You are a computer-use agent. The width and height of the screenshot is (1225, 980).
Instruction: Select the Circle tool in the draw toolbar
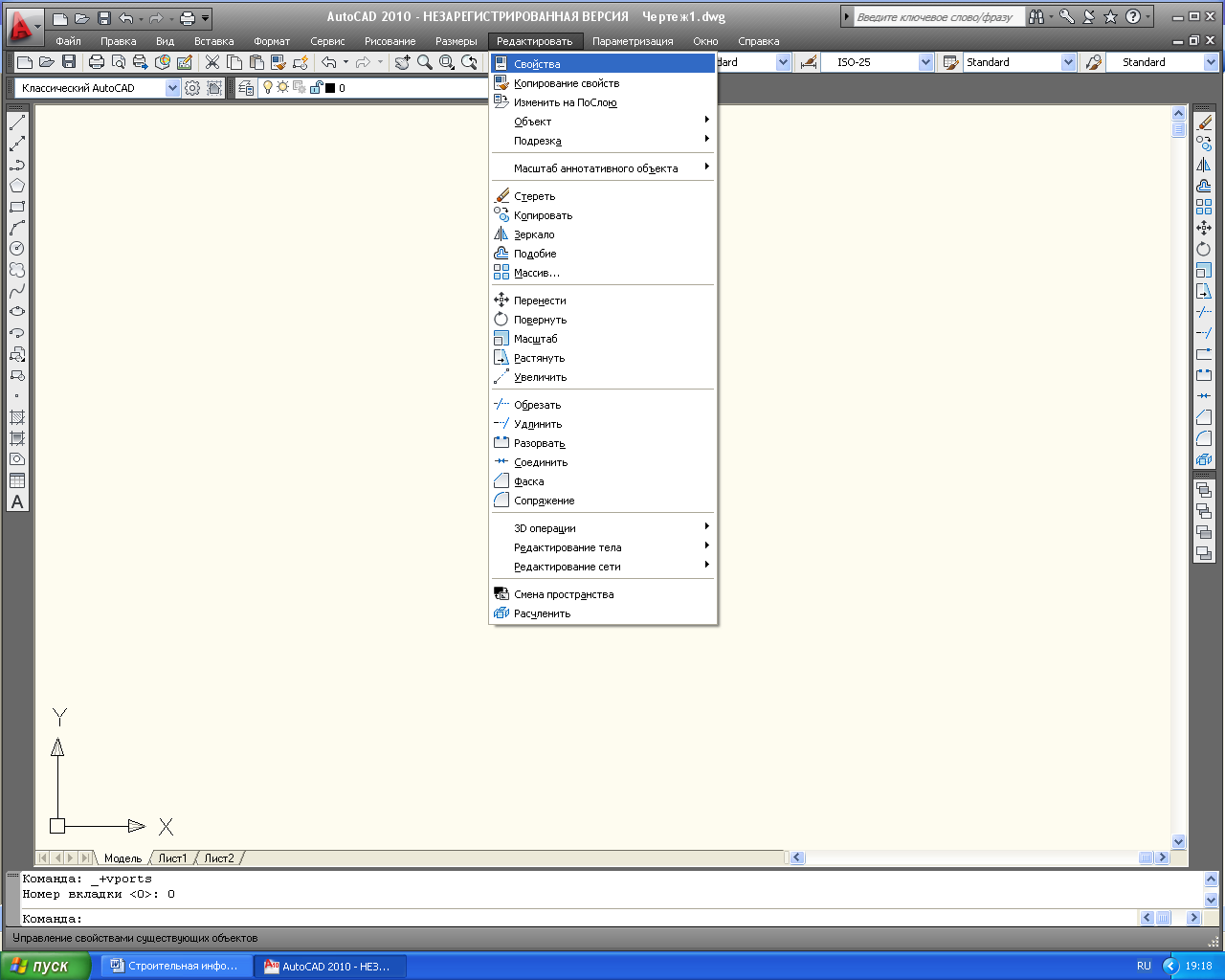[17, 249]
